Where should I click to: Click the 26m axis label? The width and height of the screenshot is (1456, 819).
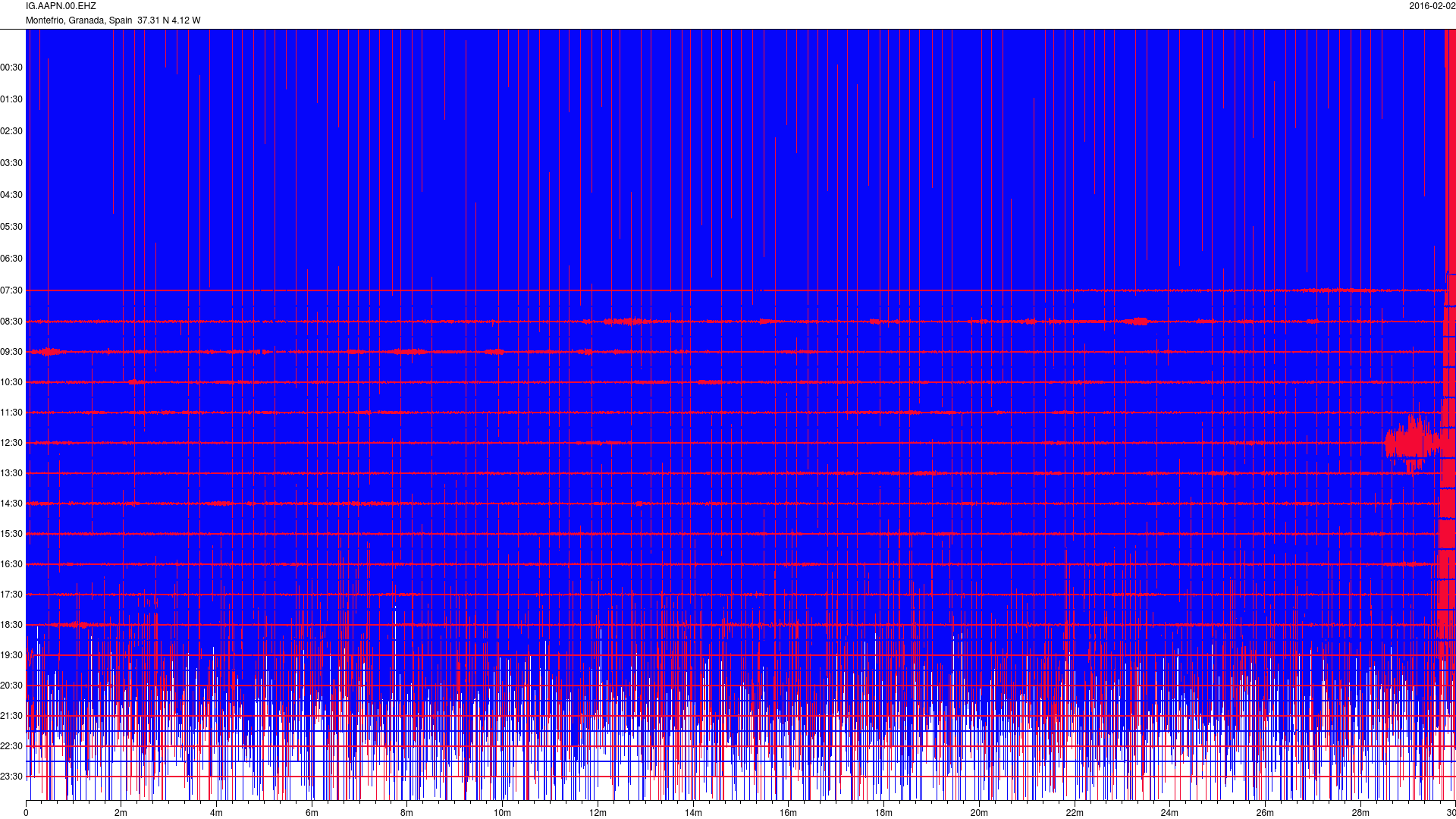pyautogui.click(x=1265, y=813)
